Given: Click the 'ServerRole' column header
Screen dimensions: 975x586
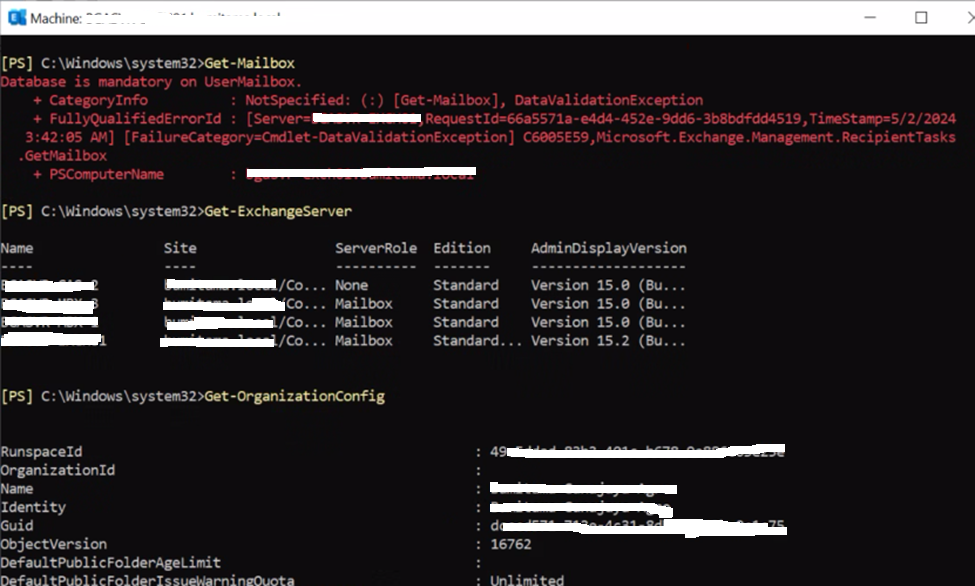Looking at the screenshot, I should (376, 248).
